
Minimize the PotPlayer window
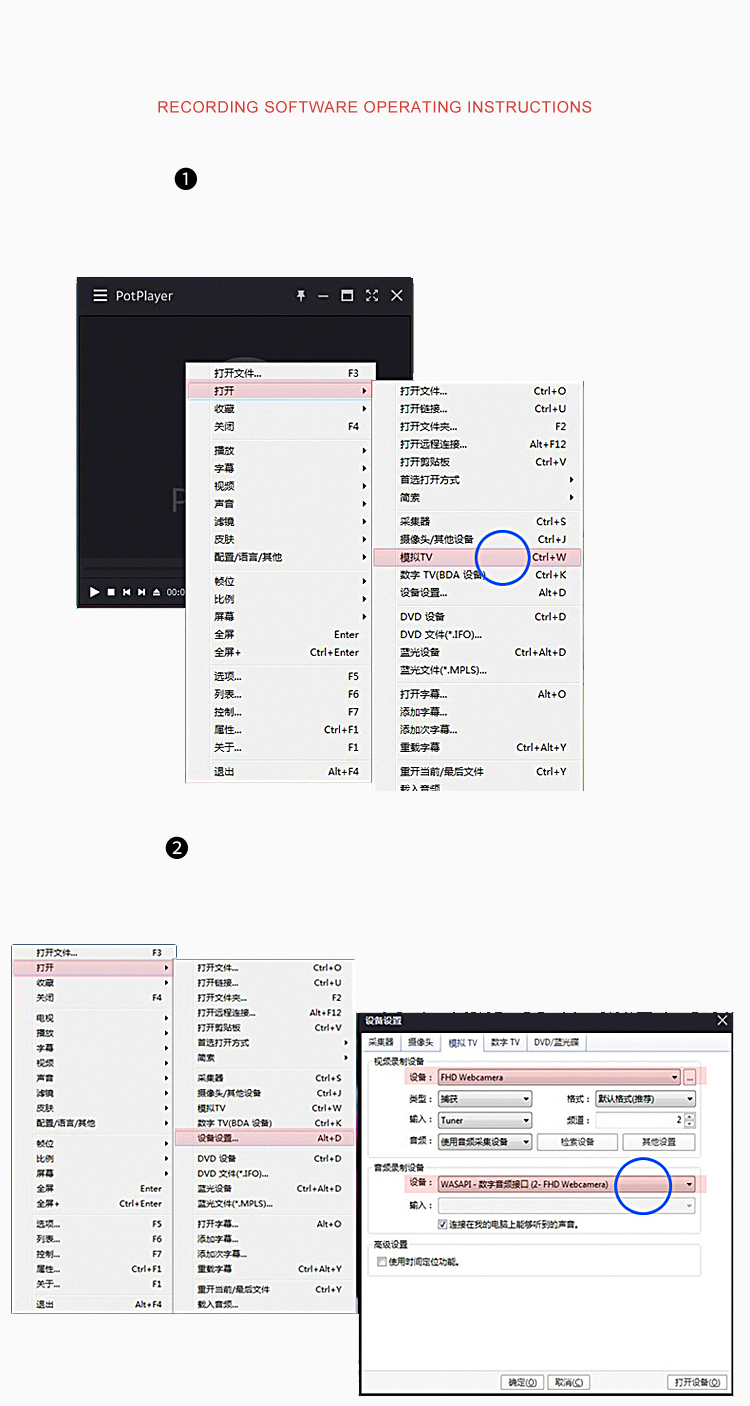click(x=323, y=296)
